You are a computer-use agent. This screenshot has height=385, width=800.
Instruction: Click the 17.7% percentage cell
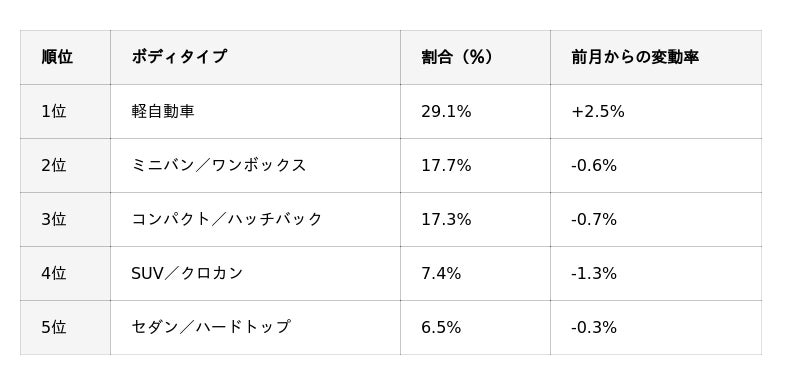(x=475, y=165)
